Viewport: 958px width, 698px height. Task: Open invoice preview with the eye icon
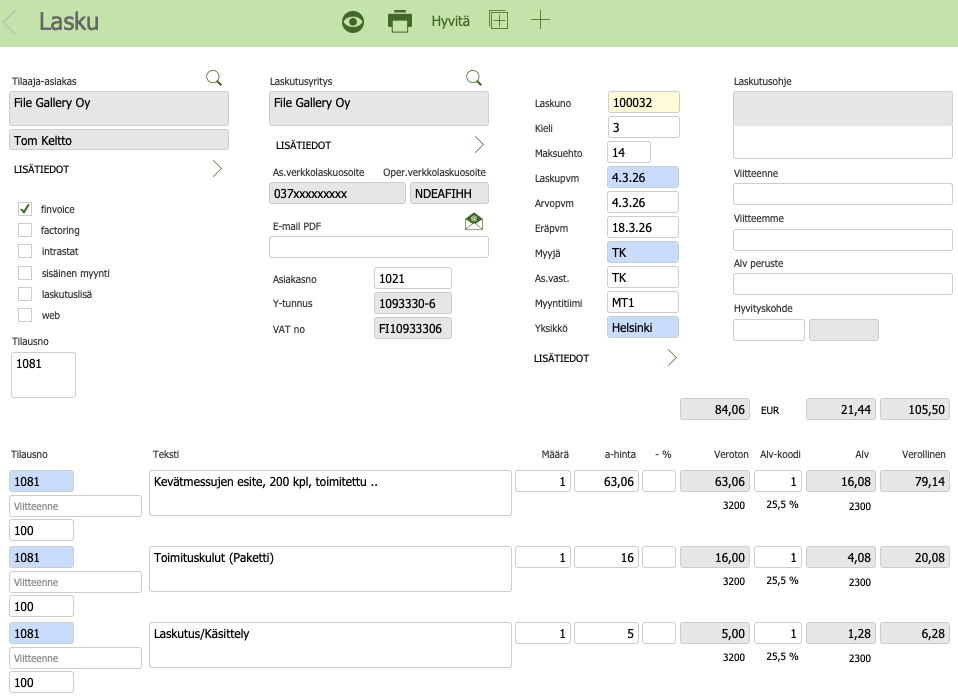tap(353, 21)
